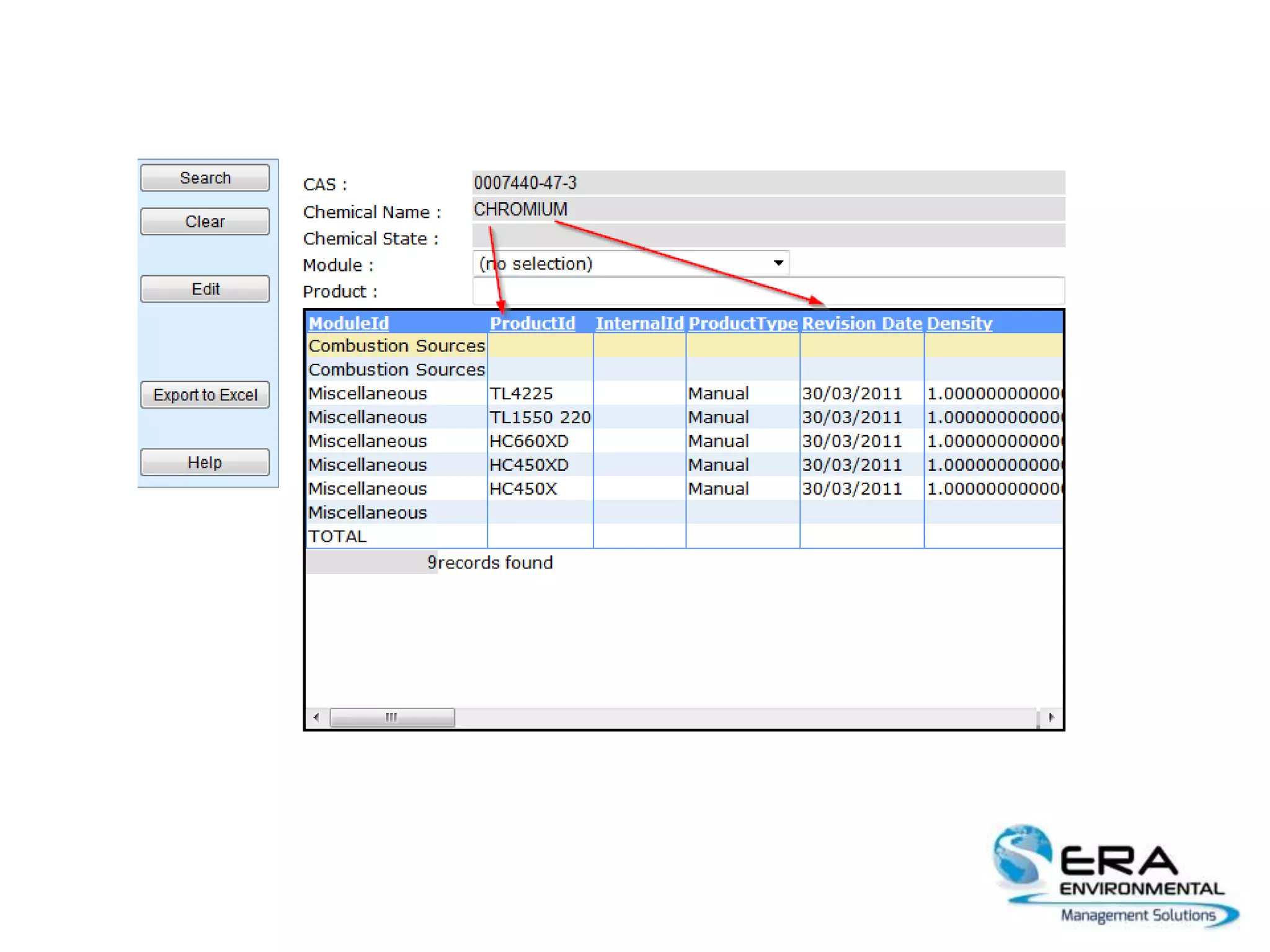
Task: Sort by ProductType column header
Action: coord(742,323)
